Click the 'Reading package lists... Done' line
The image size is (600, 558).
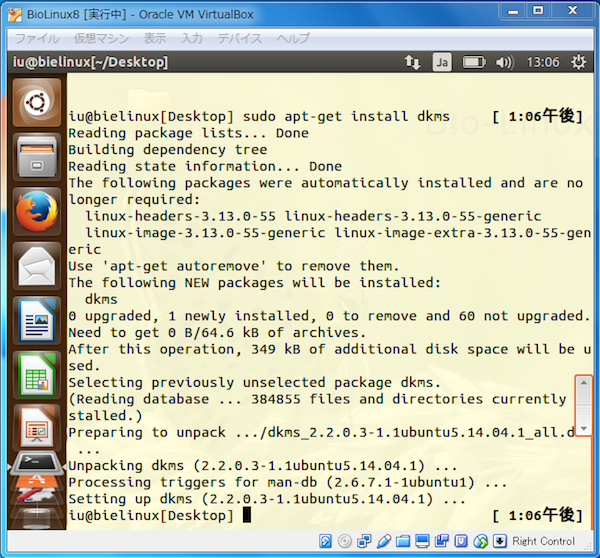coord(188,133)
